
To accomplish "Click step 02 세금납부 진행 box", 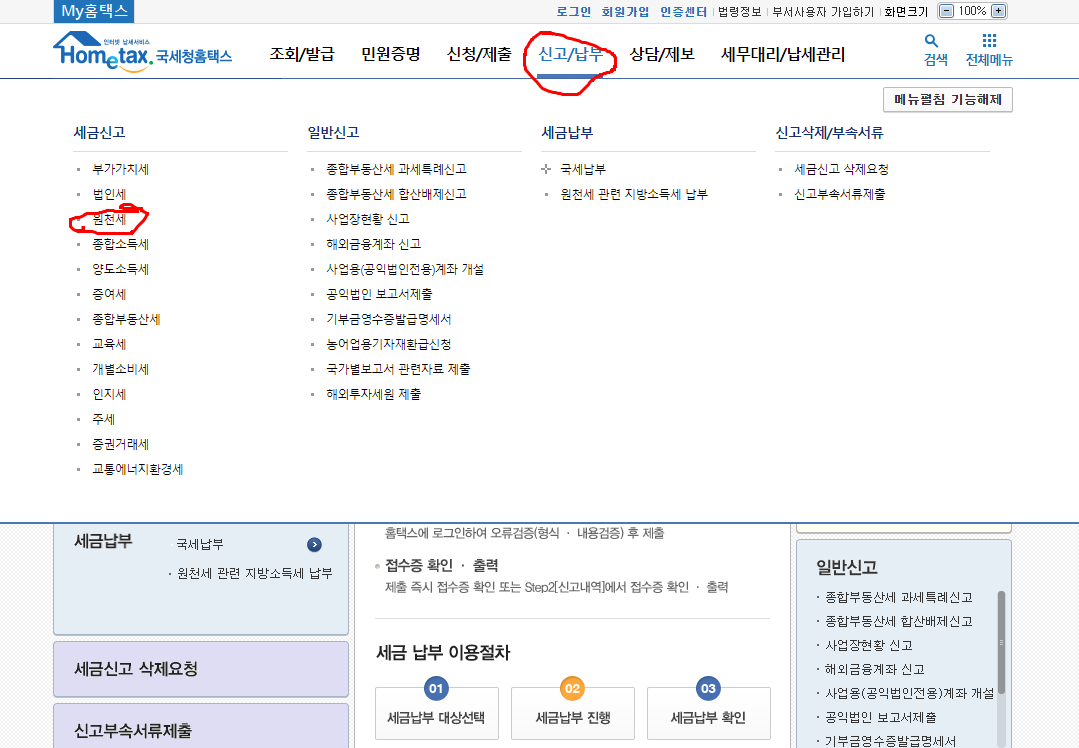I will tap(573, 713).
